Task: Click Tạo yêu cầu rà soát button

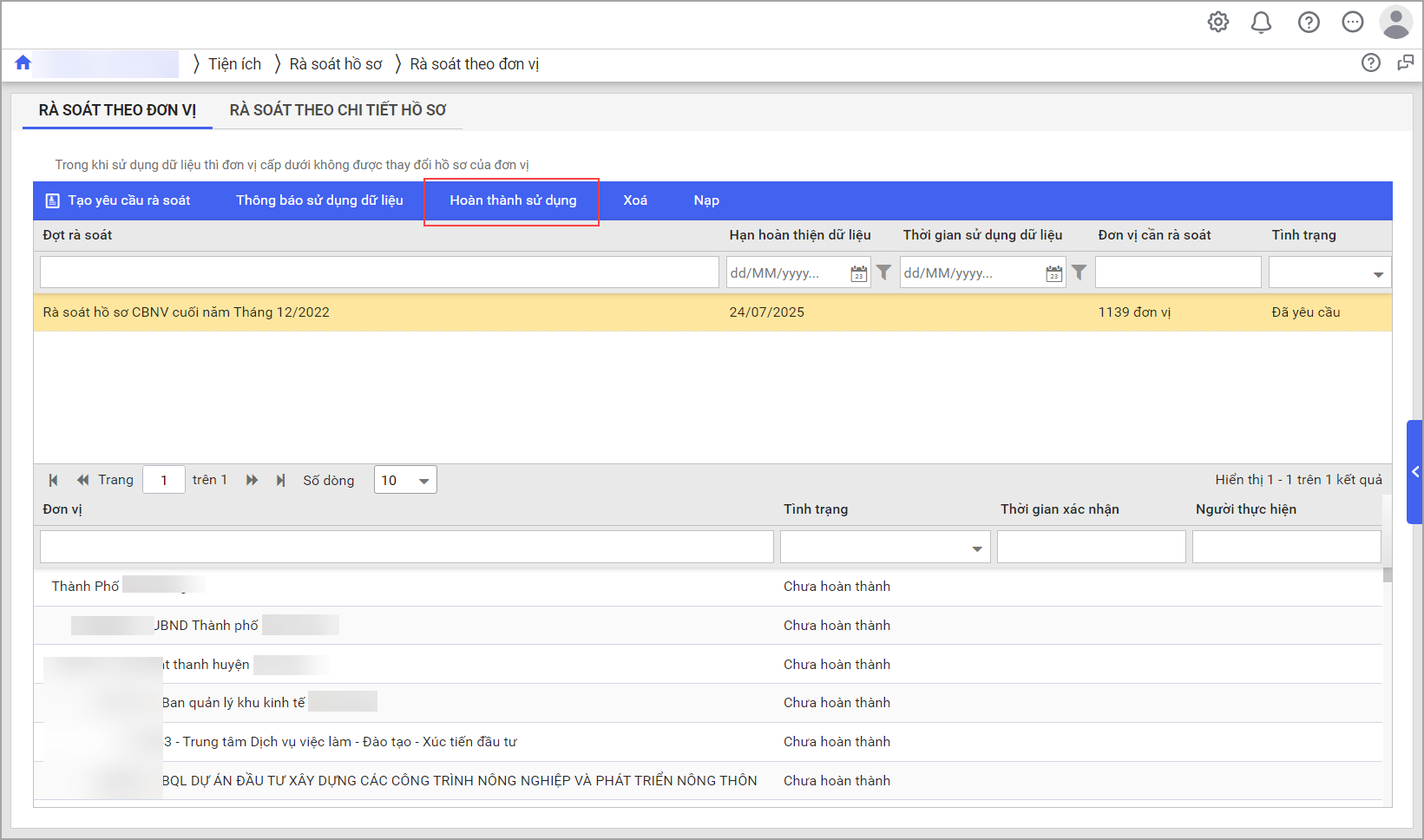Action: [118, 200]
